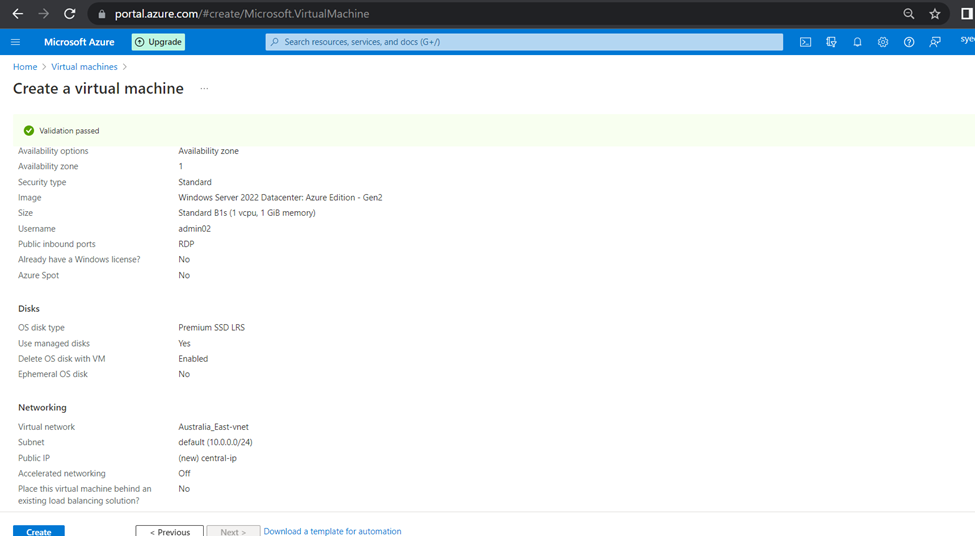Go back using the browser back arrow

[x=17, y=14]
